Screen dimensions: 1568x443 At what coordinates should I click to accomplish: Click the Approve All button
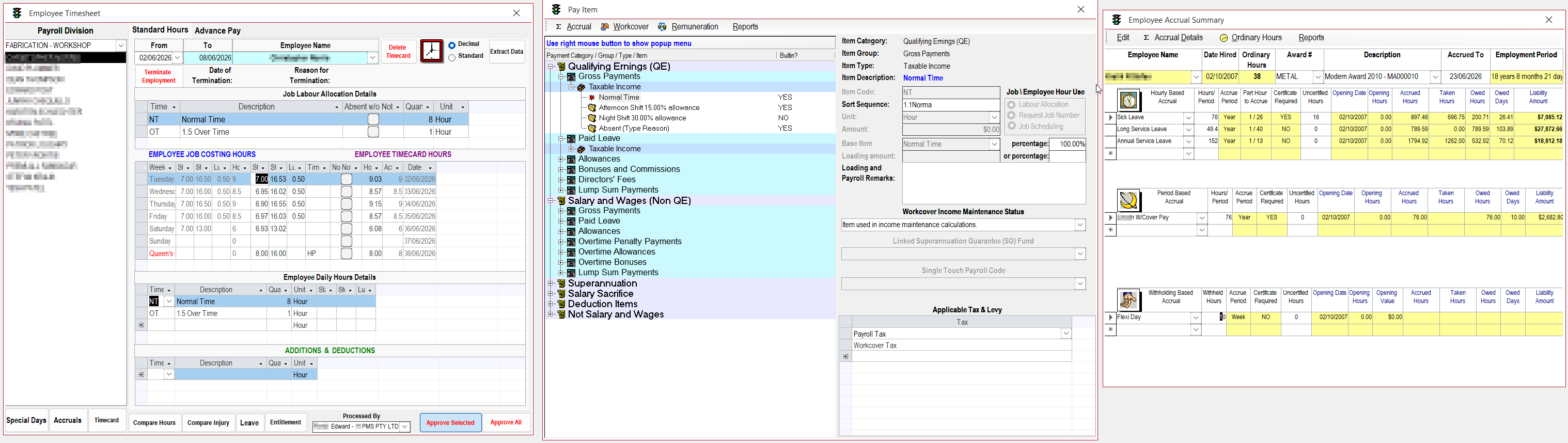(506, 423)
